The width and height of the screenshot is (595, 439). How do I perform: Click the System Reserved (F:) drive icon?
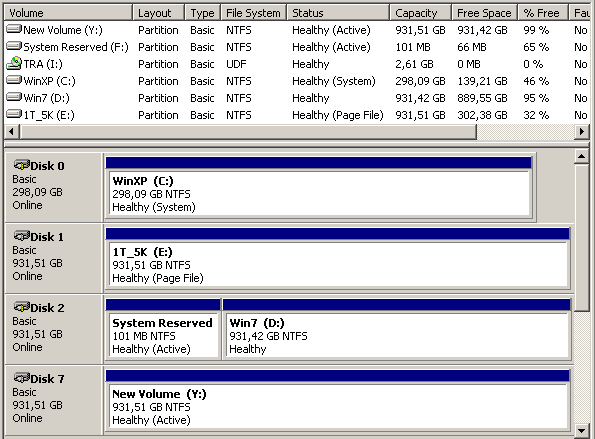(14, 46)
